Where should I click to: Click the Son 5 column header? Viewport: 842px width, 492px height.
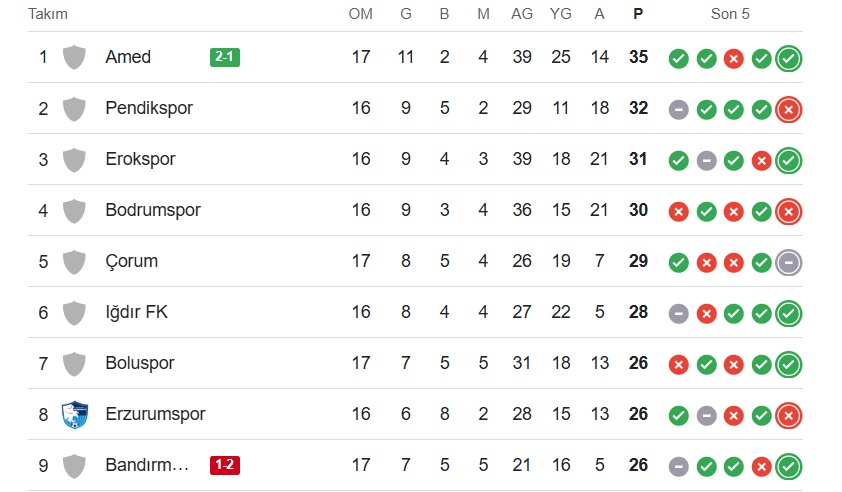pos(730,14)
